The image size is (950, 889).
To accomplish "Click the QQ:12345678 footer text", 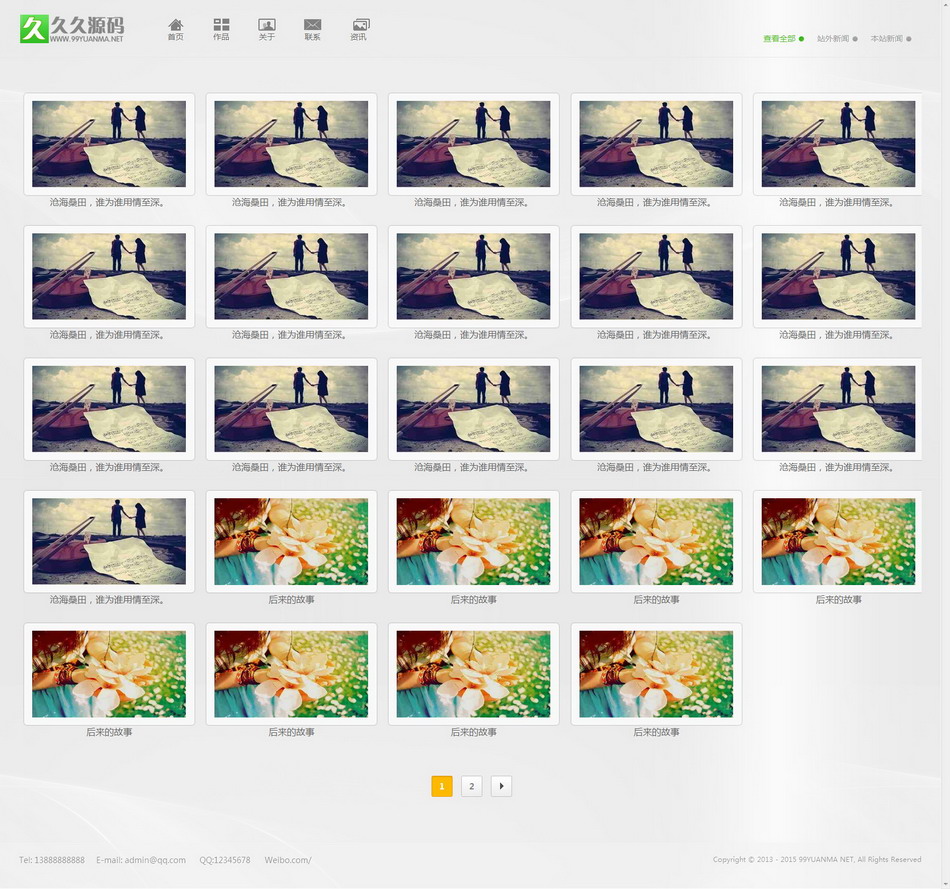I will 225,860.
